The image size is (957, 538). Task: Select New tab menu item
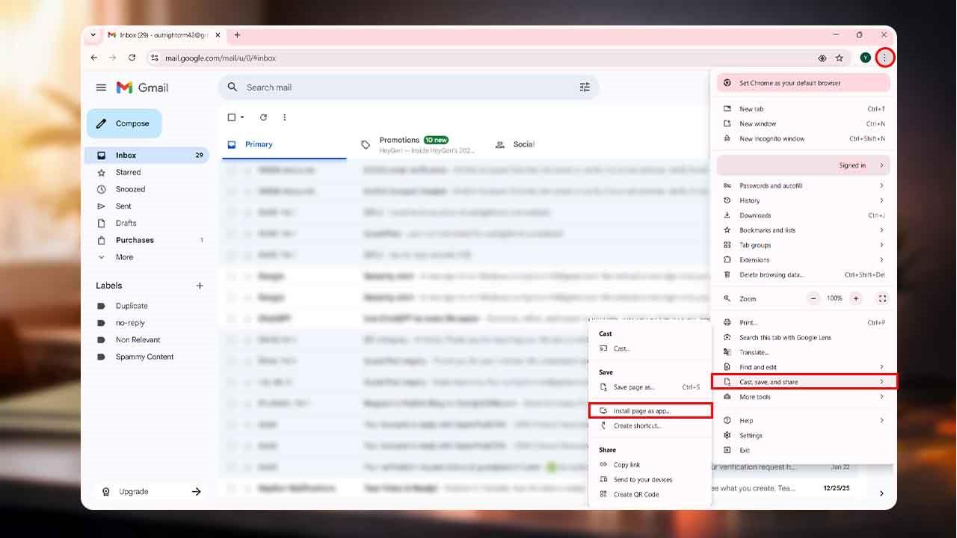(804, 109)
